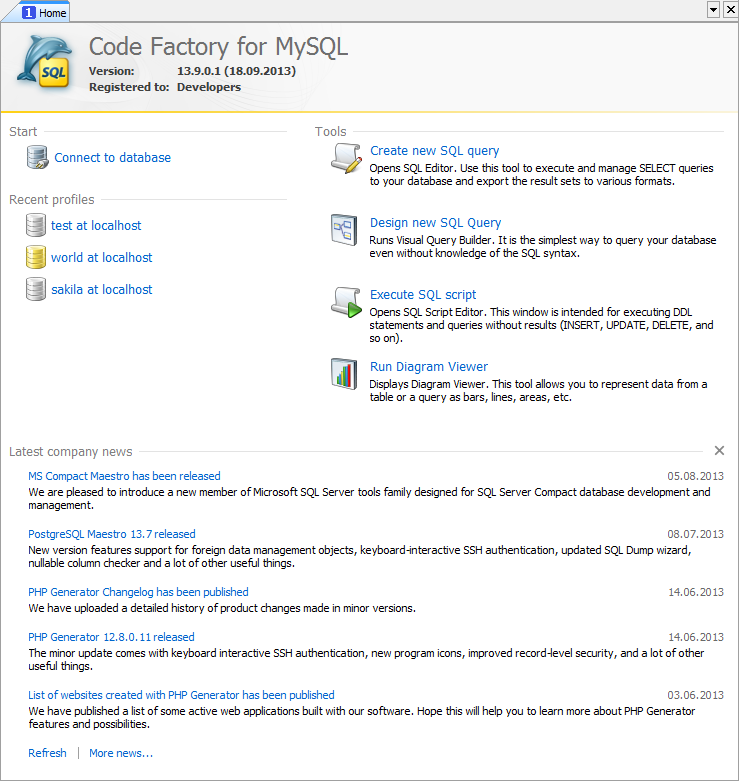The width and height of the screenshot is (739, 781).
Task: Open MS Compact Maestro has been released news
Action: point(124,476)
